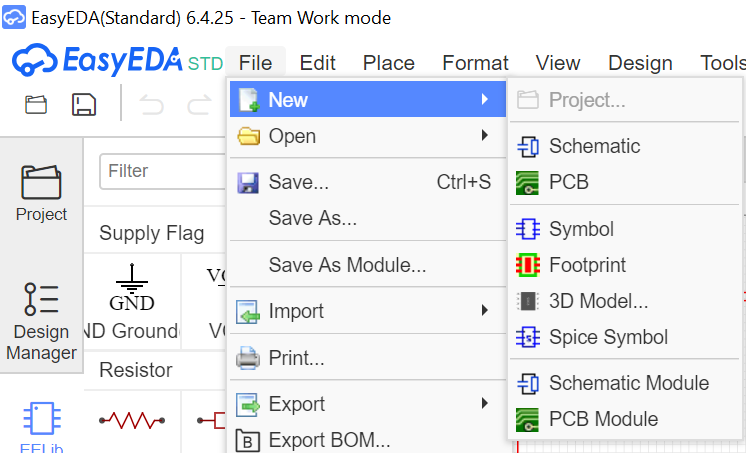Select Export BOM menu entry

(x=329, y=440)
